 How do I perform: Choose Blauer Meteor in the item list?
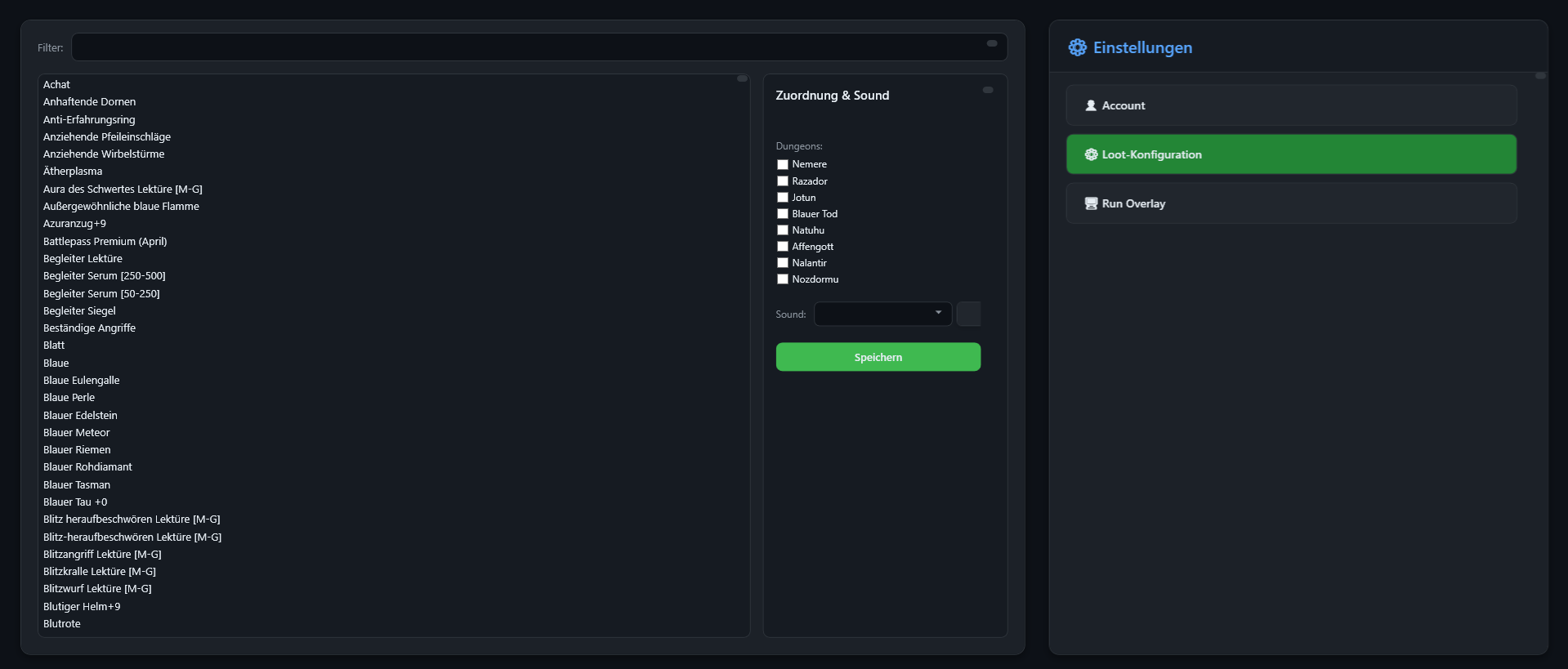tap(77, 433)
